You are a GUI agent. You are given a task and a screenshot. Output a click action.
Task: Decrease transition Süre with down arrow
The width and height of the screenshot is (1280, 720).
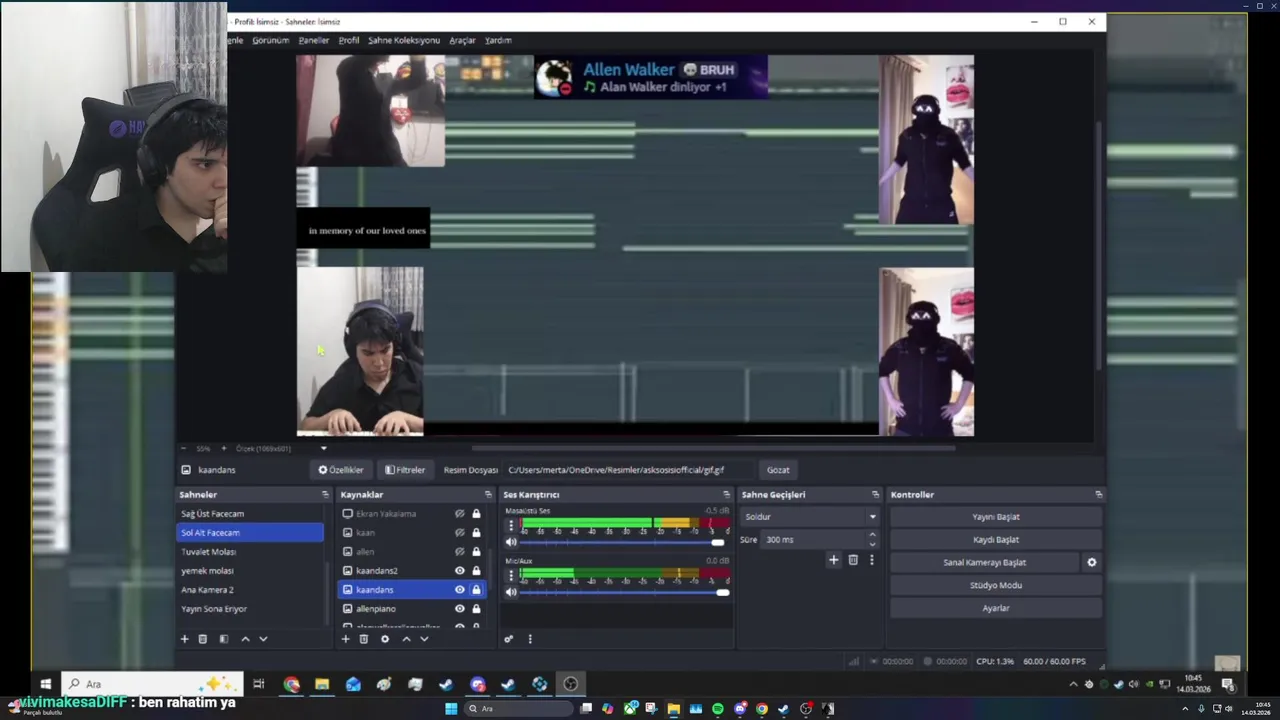point(872,543)
